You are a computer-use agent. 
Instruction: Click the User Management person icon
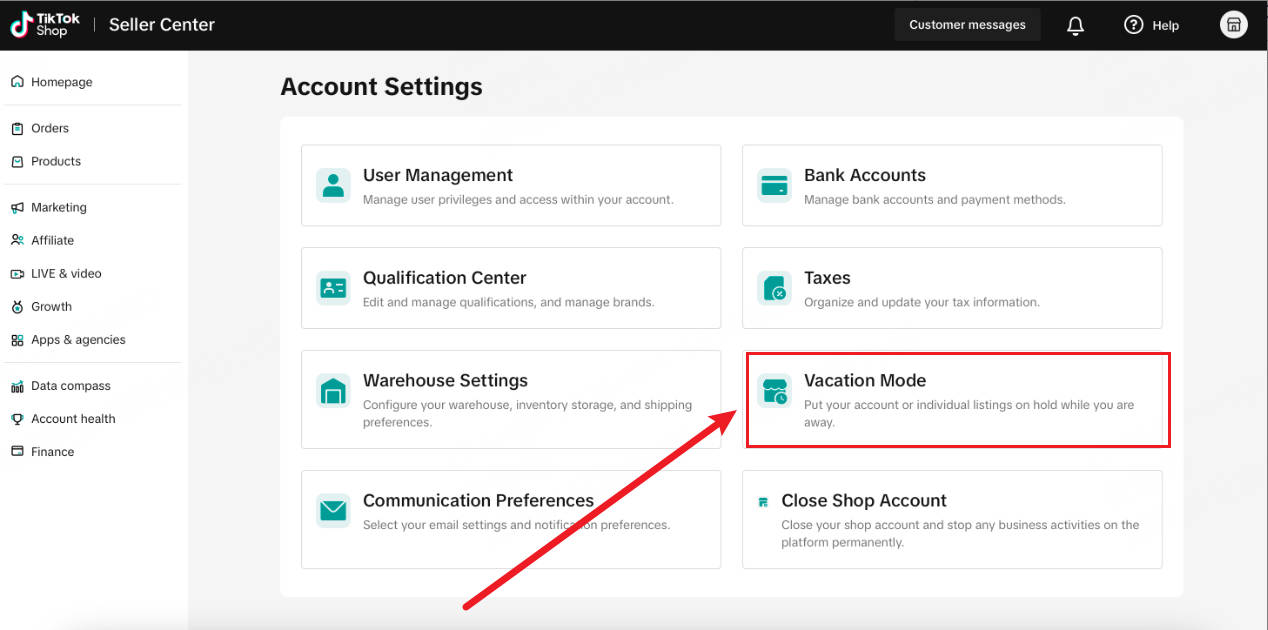click(x=333, y=186)
